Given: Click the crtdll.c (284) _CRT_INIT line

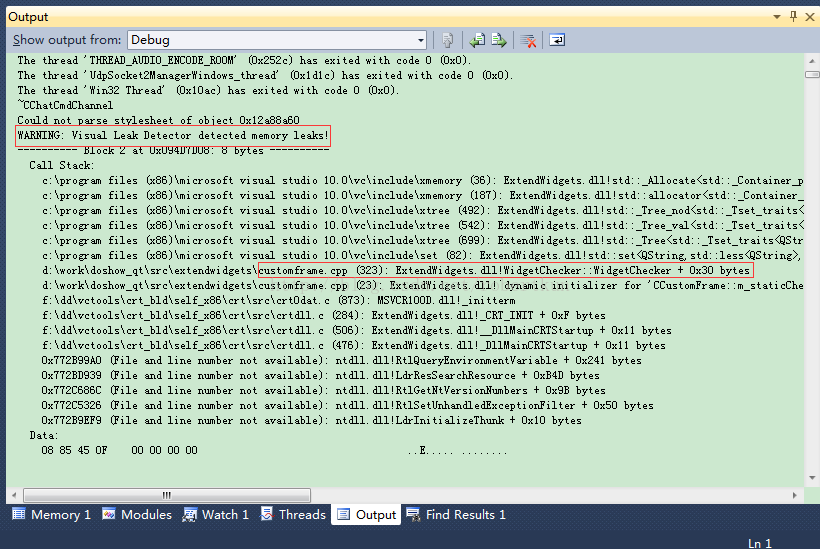Looking at the screenshot, I should click(324, 316).
